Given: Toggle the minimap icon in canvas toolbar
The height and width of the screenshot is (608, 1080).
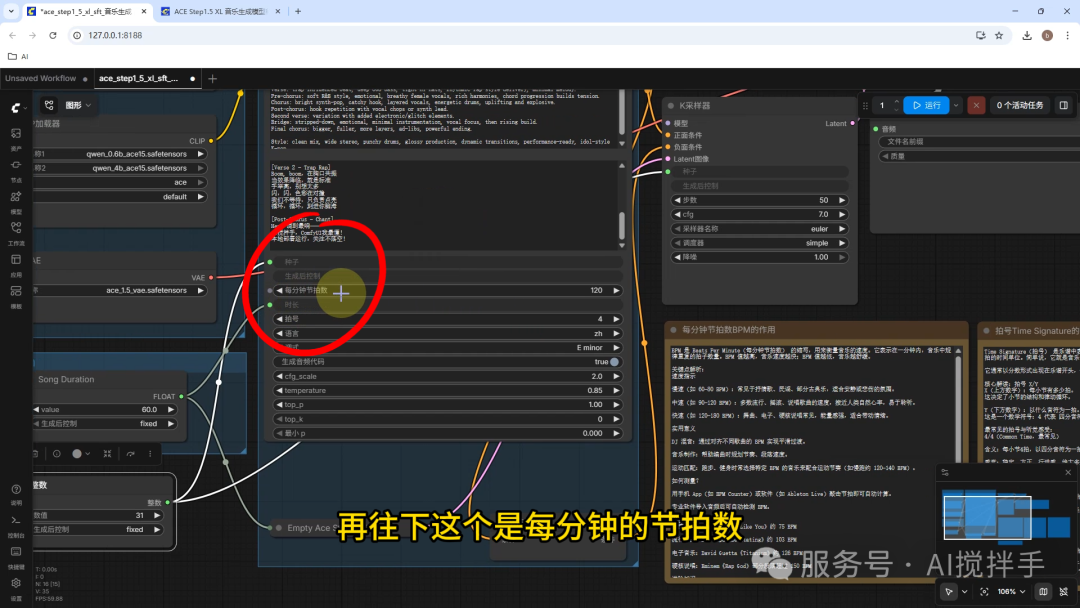Looking at the screenshot, I should (1043, 591).
